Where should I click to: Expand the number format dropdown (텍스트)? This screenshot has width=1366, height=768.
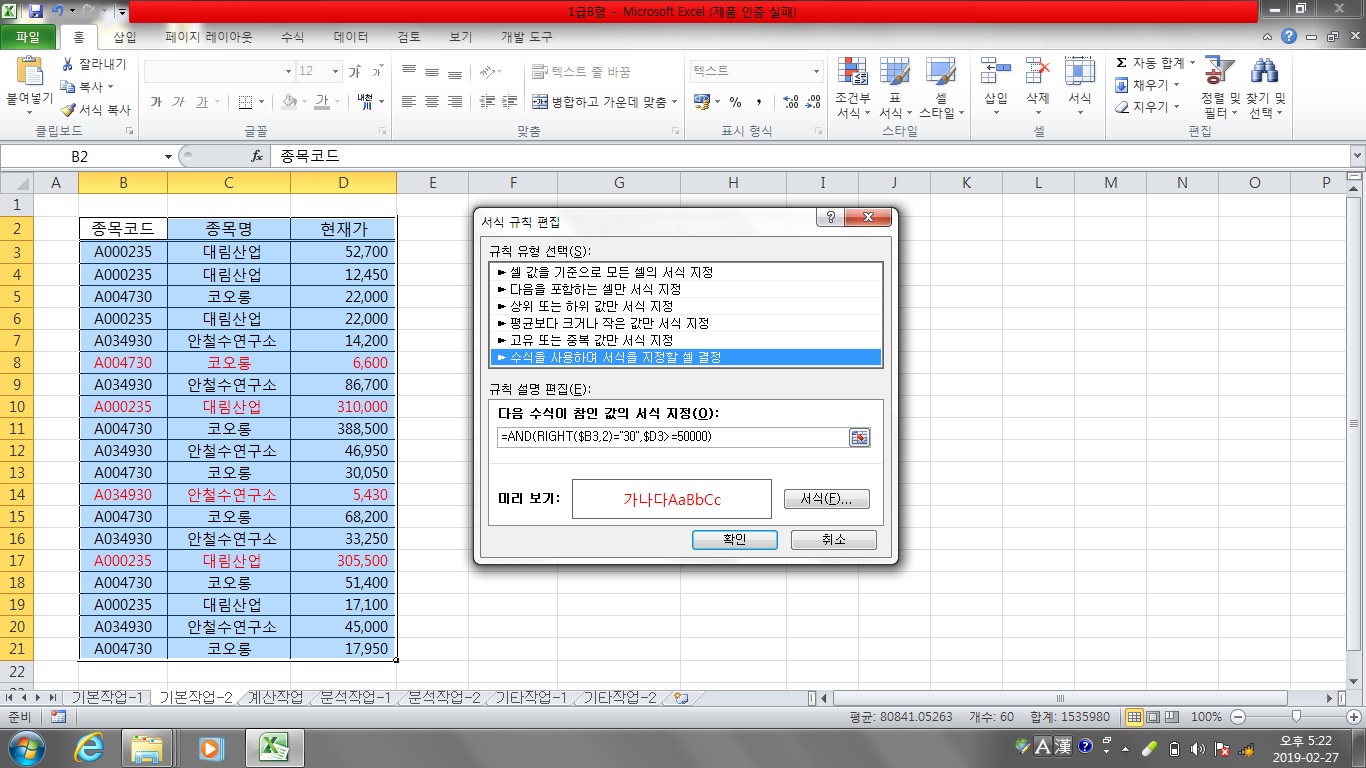pyautogui.click(x=816, y=72)
